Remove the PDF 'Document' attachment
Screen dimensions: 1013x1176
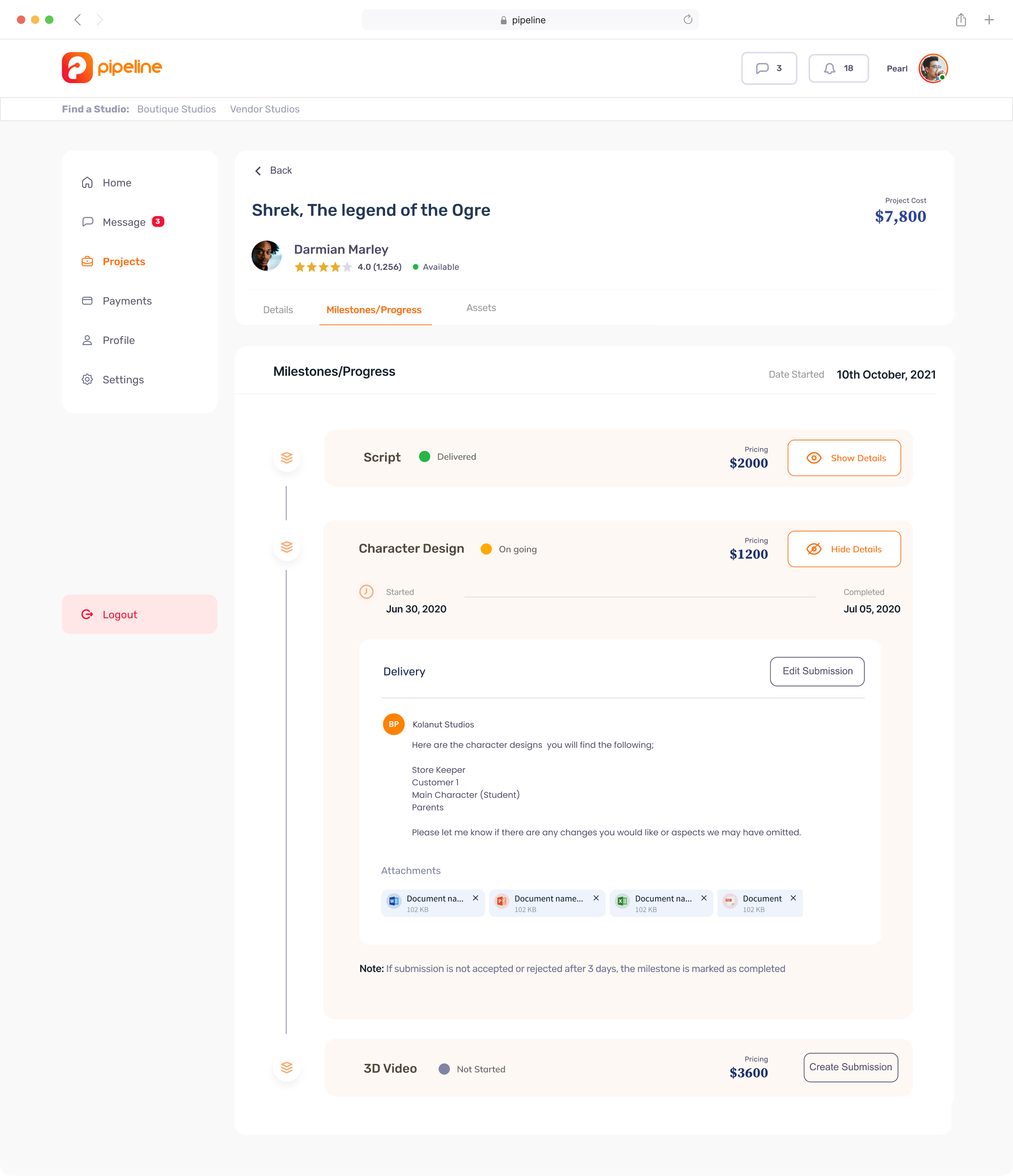click(793, 898)
